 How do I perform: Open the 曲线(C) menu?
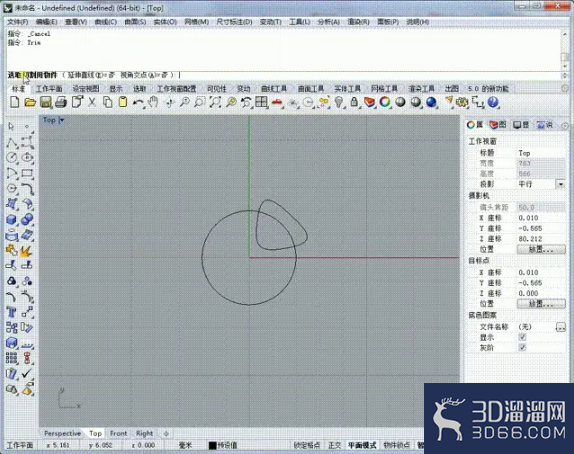105,22
